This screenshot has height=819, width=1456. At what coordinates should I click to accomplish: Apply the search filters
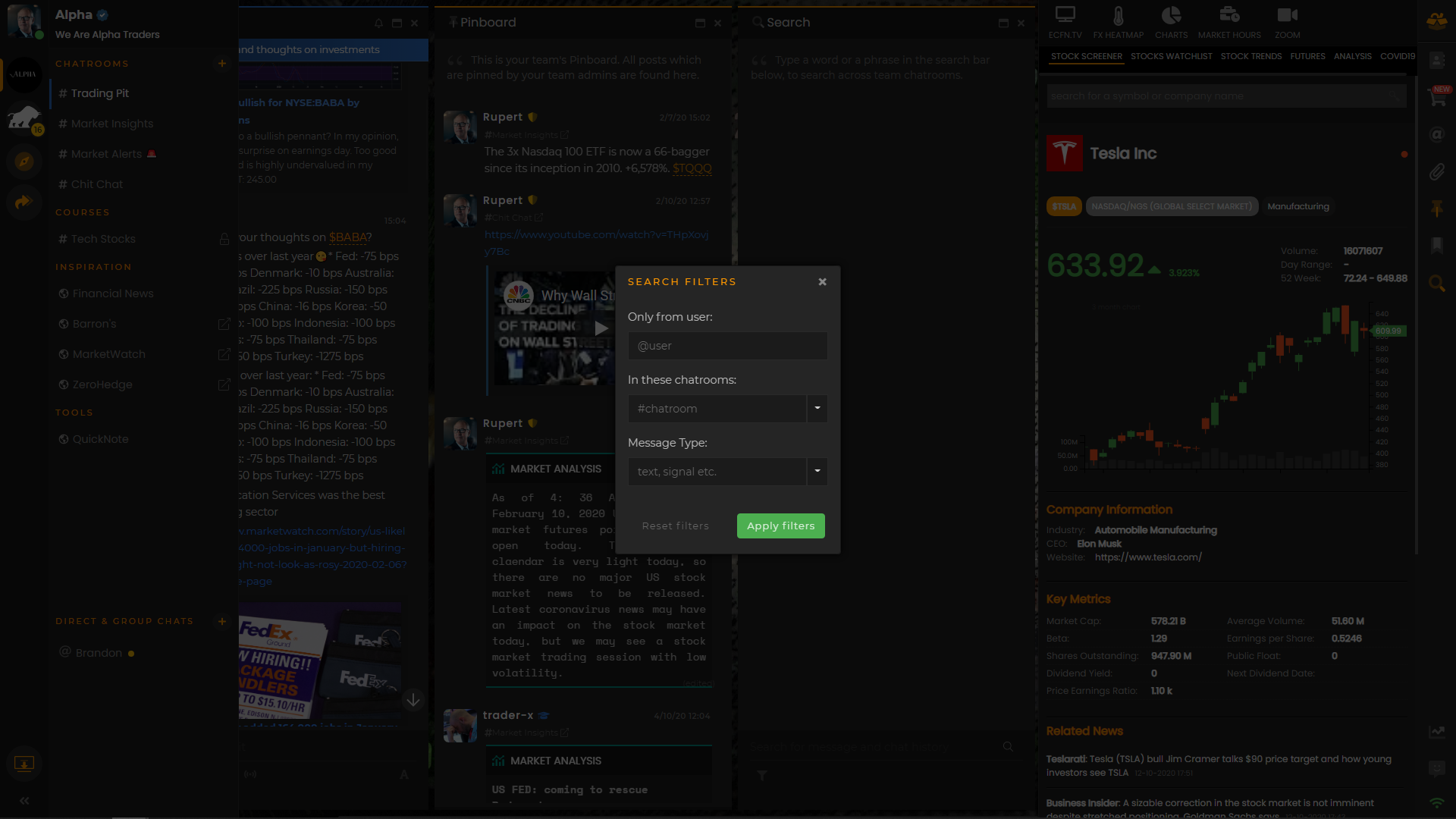coord(780,526)
